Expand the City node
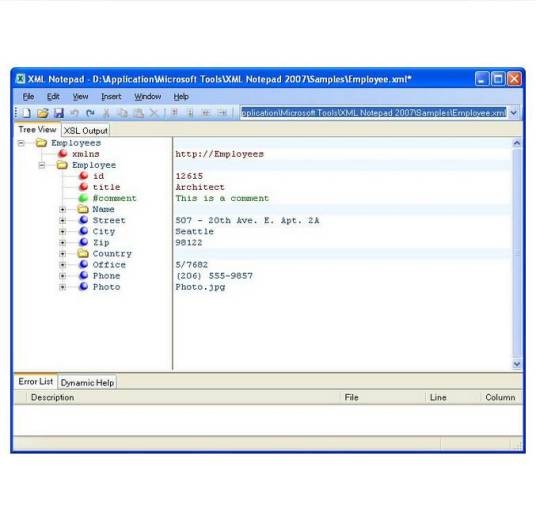 [x=63, y=232]
